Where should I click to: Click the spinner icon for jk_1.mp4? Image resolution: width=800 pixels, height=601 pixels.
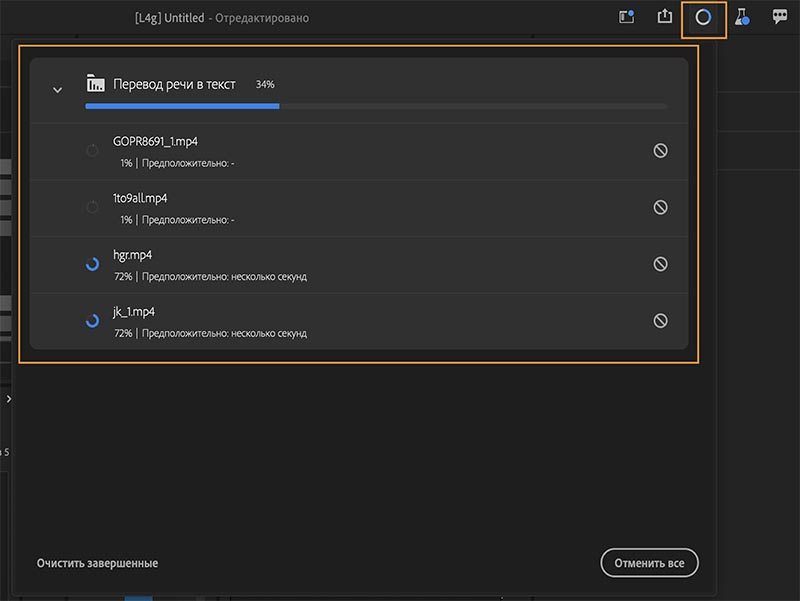tap(92, 320)
